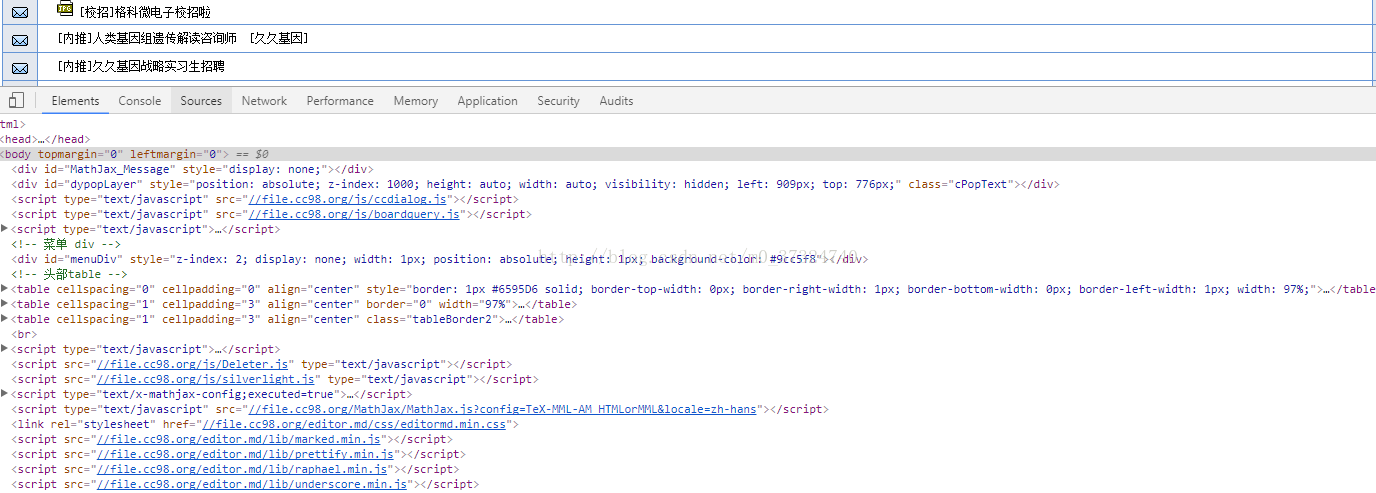Go to the Security tab
Screen dimensions: 1376x493
pos(558,100)
